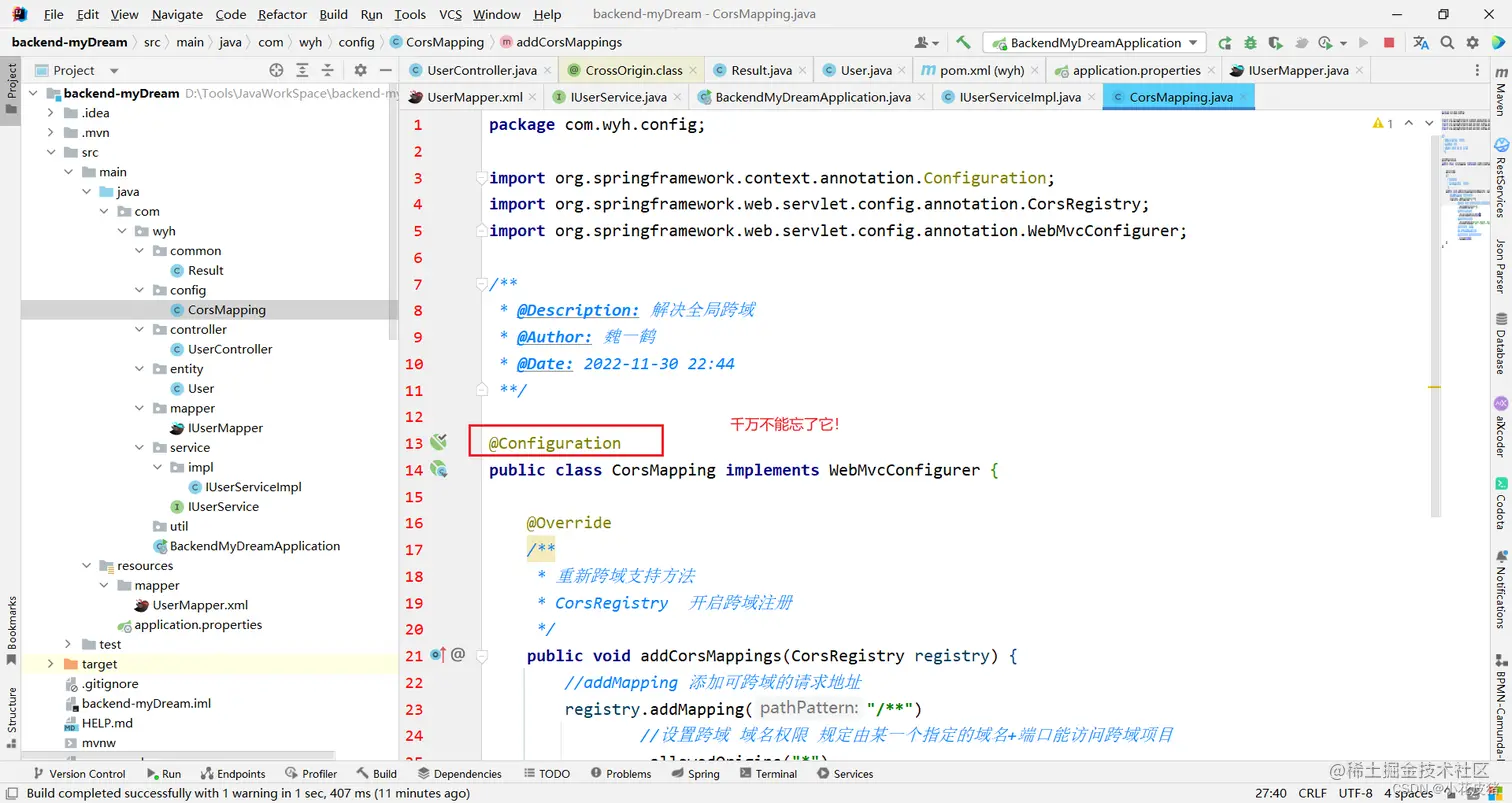Expand All icon in Project panel
This screenshot has width=1512, height=803.
point(302,70)
